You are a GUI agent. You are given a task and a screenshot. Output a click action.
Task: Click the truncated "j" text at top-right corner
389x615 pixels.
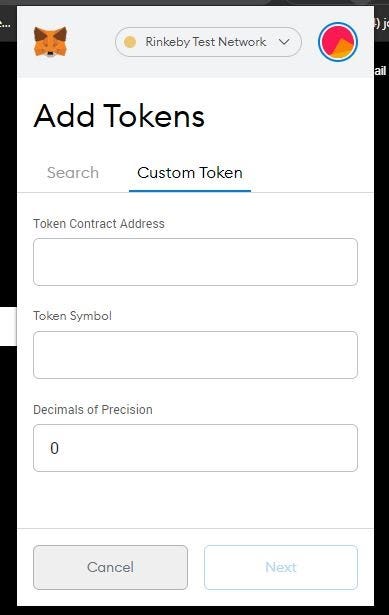(381, 24)
